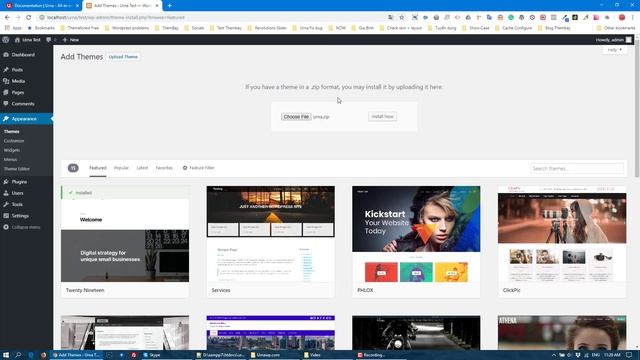
Task: Open a new browser tab
Action: pyautogui.click(x=169, y=6)
